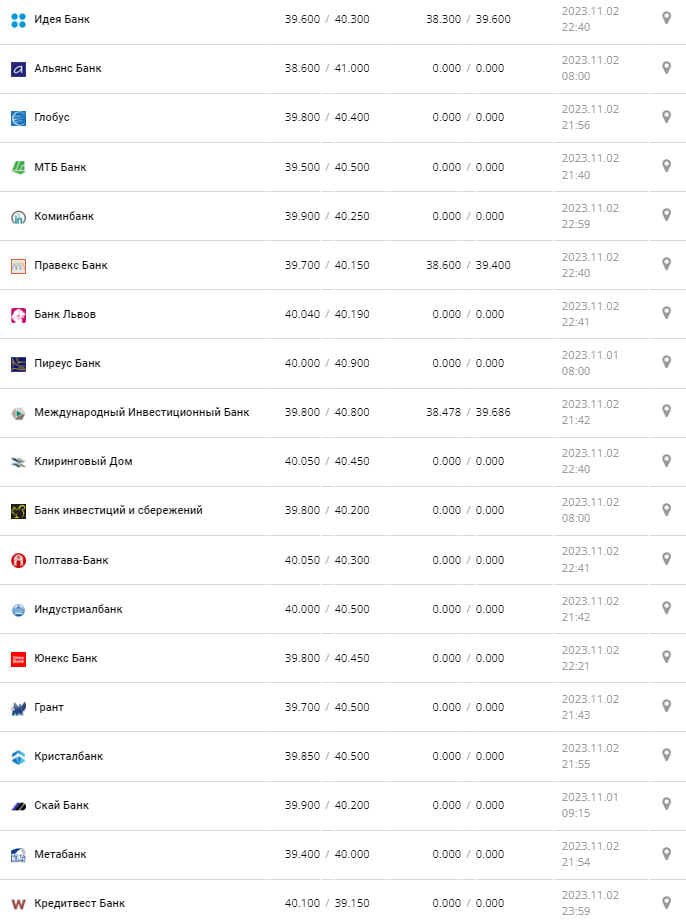The width and height of the screenshot is (686, 920).
Task: Click the МТБ Банк logo icon
Action: (18, 167)
